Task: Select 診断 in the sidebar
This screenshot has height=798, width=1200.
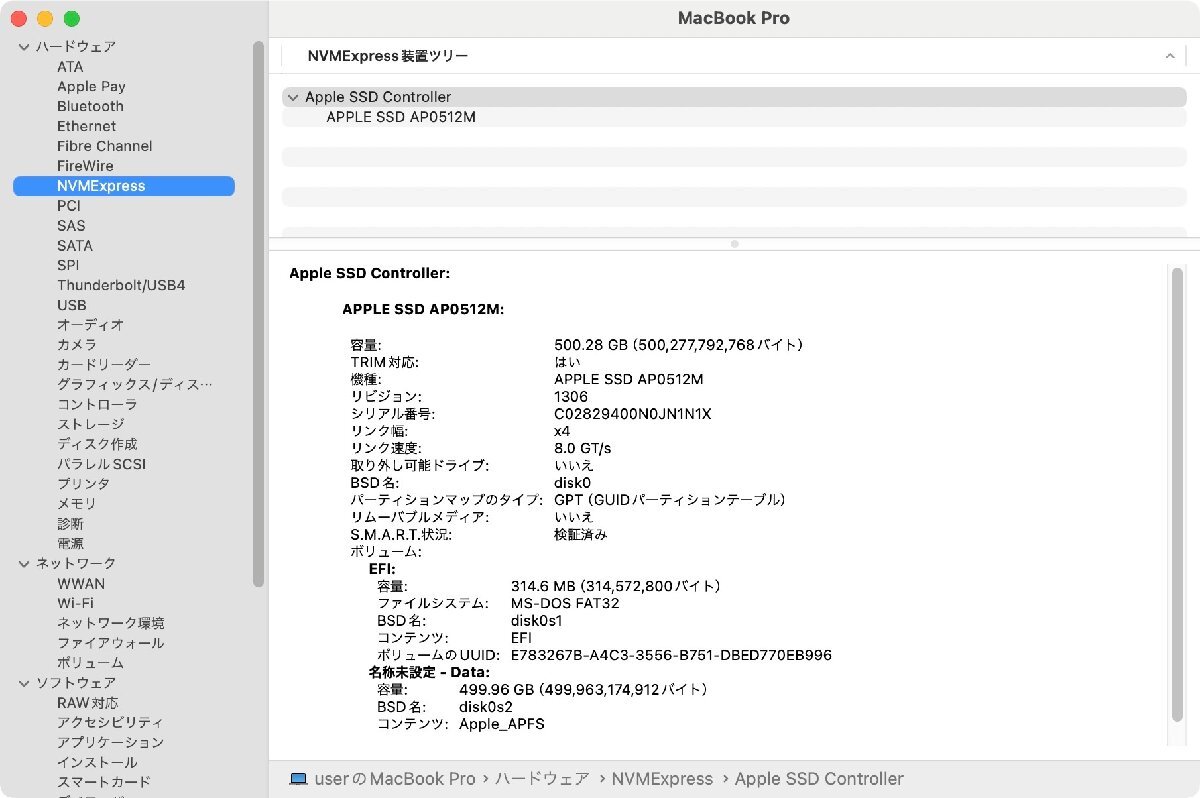Action: point(70,523)
